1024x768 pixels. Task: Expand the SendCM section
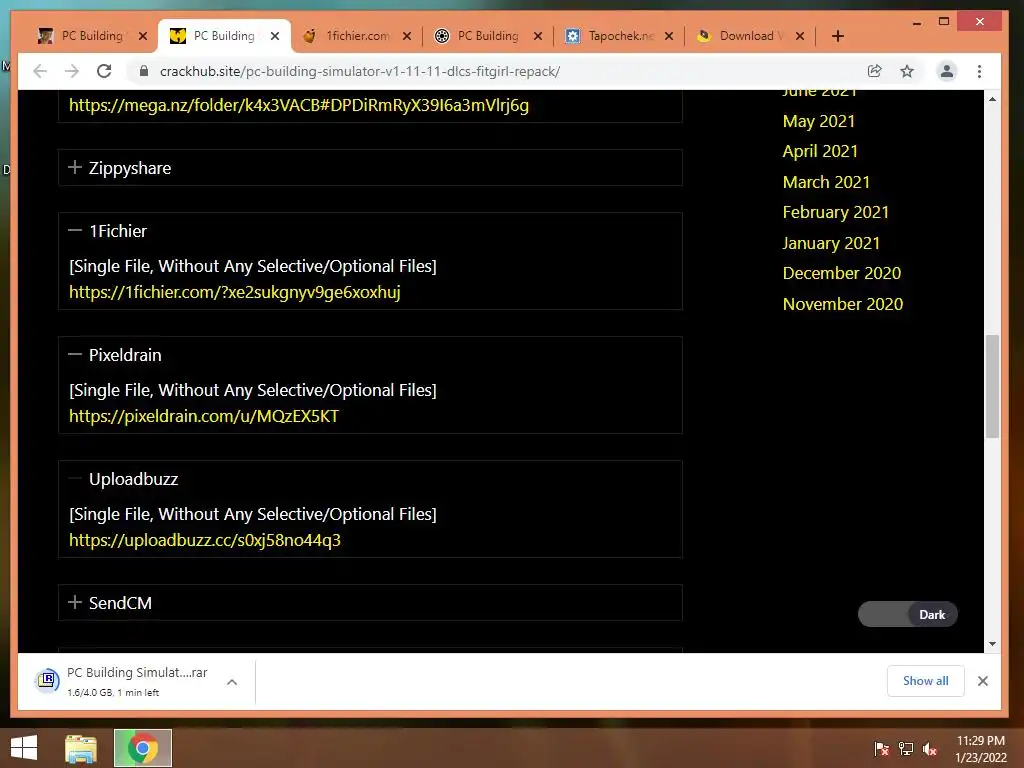(370, 603)
